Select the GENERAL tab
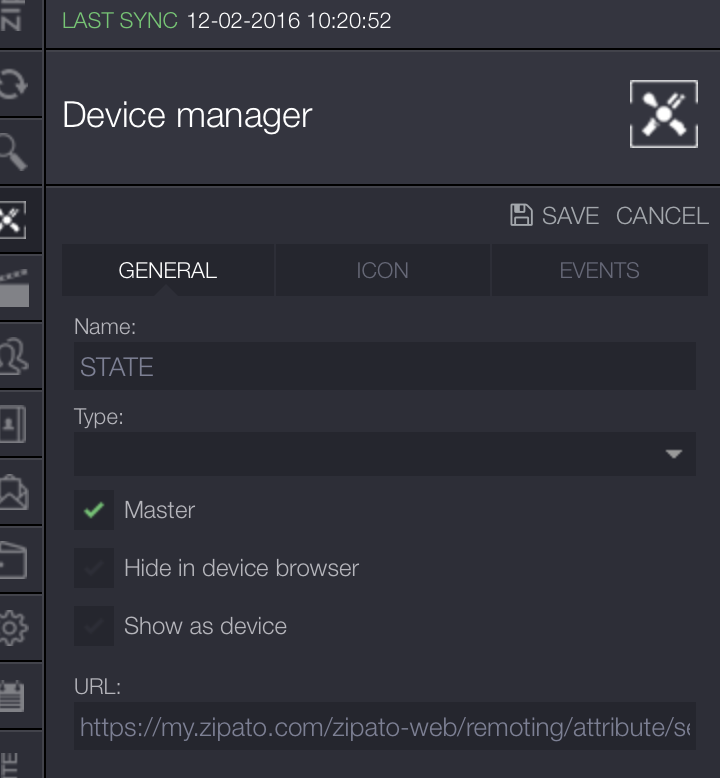This screenshot has width=720, height=778. pyautogui.click(x=167, y=270)
